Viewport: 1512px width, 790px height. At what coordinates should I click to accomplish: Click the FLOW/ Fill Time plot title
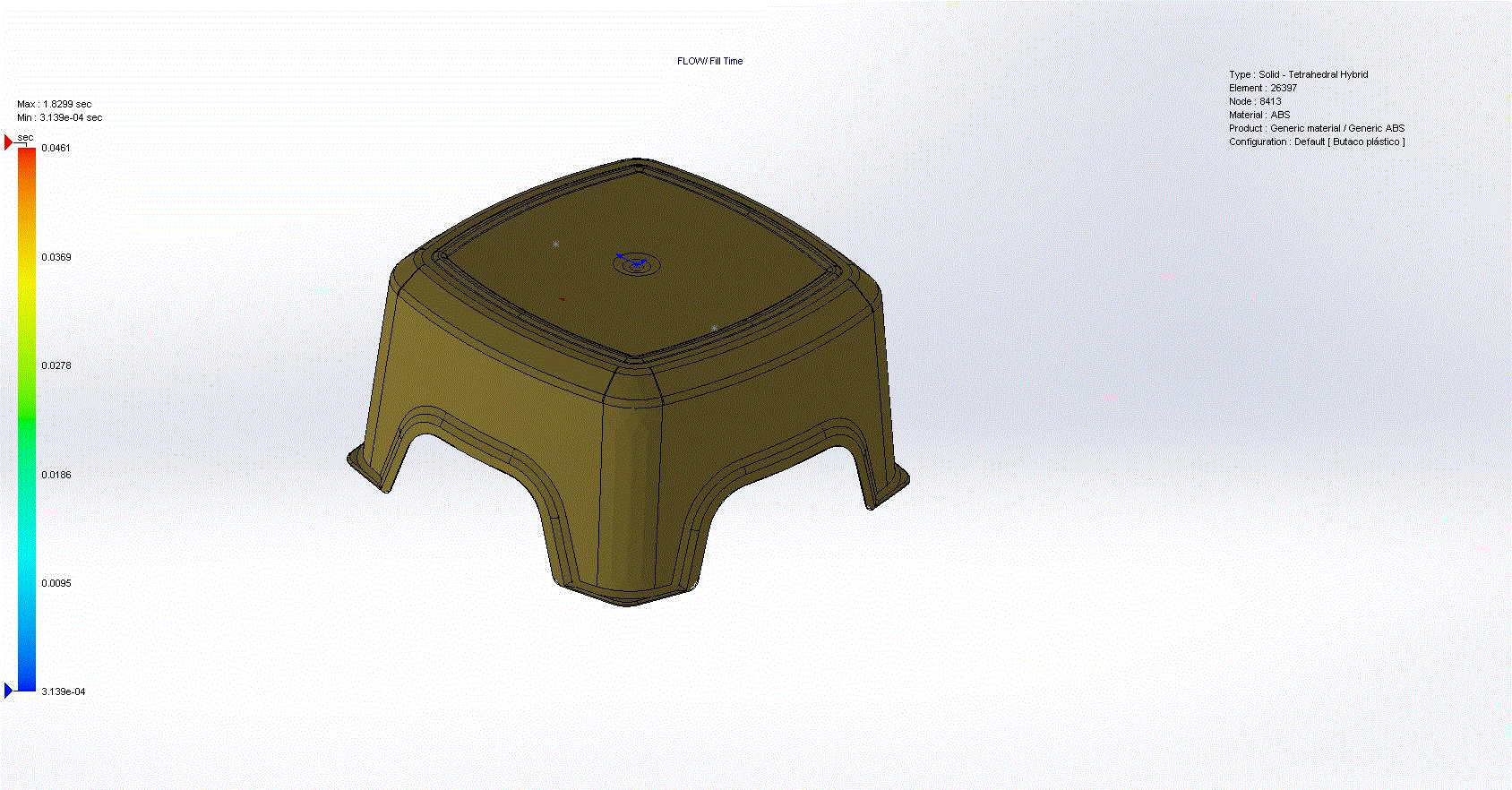tap(709, 61)
